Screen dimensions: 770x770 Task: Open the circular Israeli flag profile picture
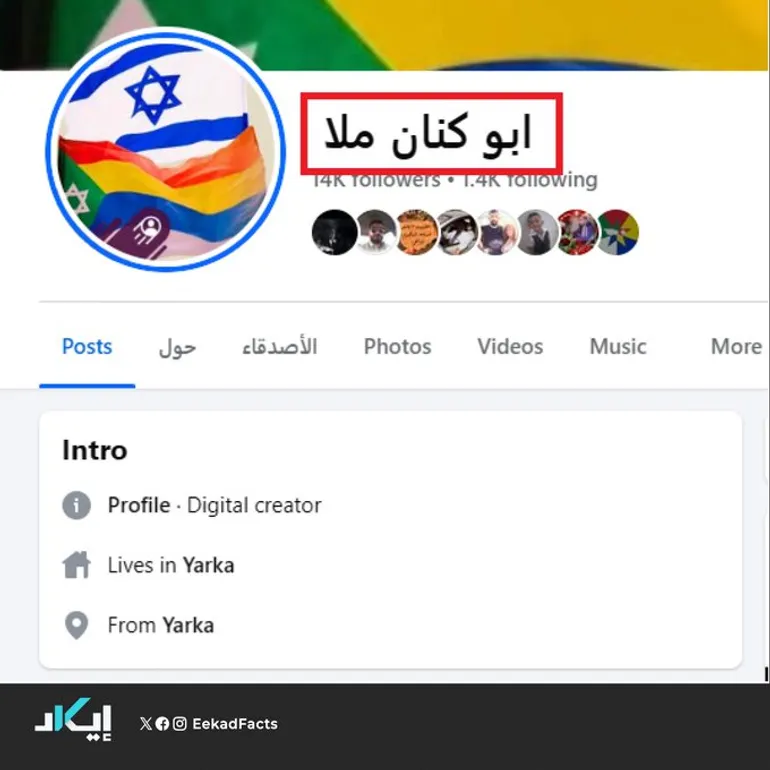(x=166, y=149)
